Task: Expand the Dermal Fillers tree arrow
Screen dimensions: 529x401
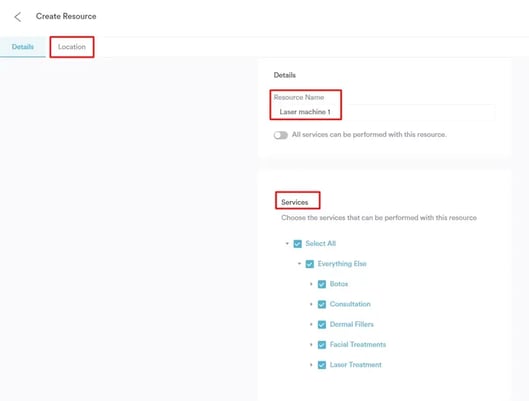Action: pos(311,324)
